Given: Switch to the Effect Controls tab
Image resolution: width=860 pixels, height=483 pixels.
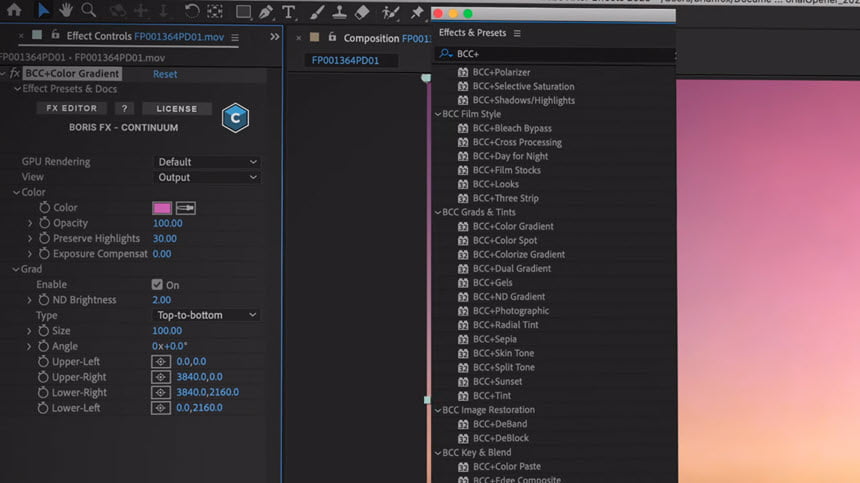Looking at the screenshot, I should [x=145, y=36].
